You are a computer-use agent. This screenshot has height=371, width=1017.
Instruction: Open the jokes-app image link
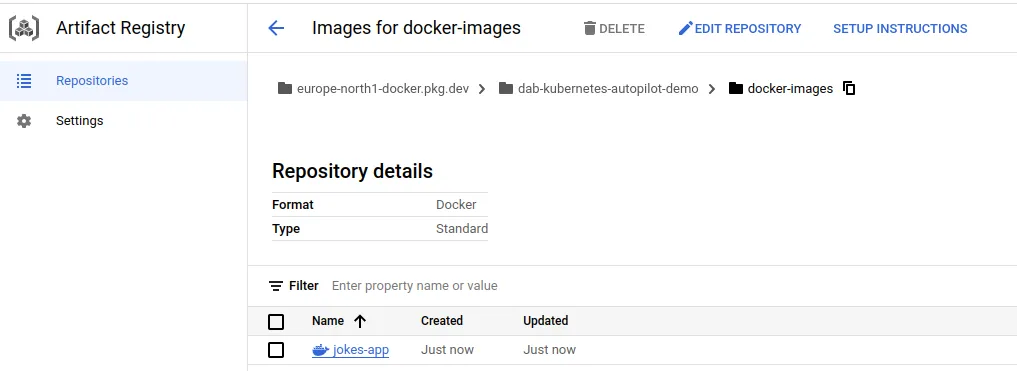pos(361,350)
